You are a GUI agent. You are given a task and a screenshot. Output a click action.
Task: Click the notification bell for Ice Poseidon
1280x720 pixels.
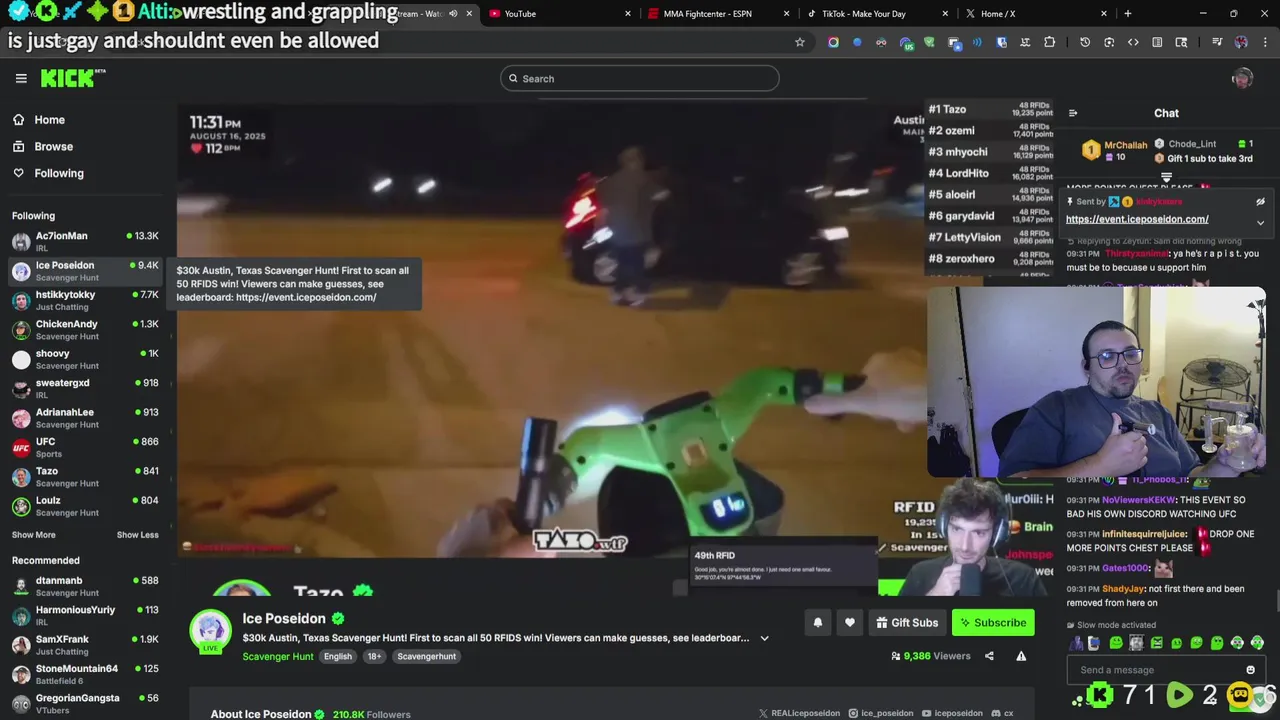[x=817, y=622]
